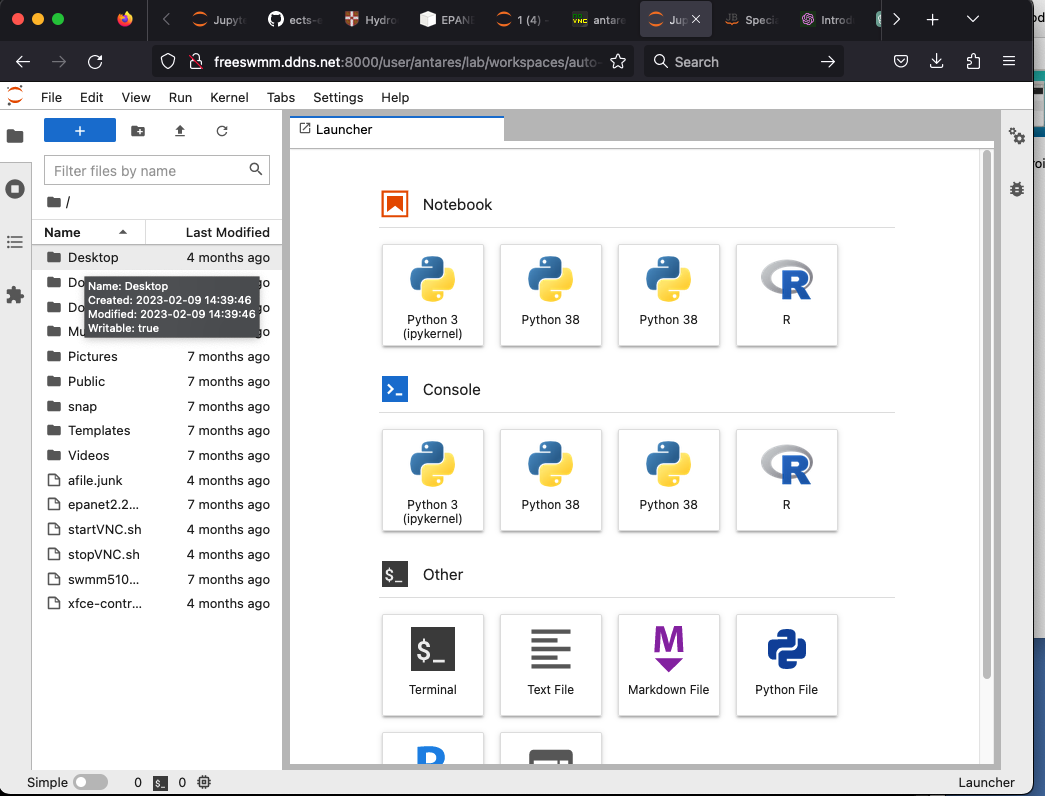This screenshot has width=1045, height=796.
Task: Open the View menu
Action: coord(136,97)
